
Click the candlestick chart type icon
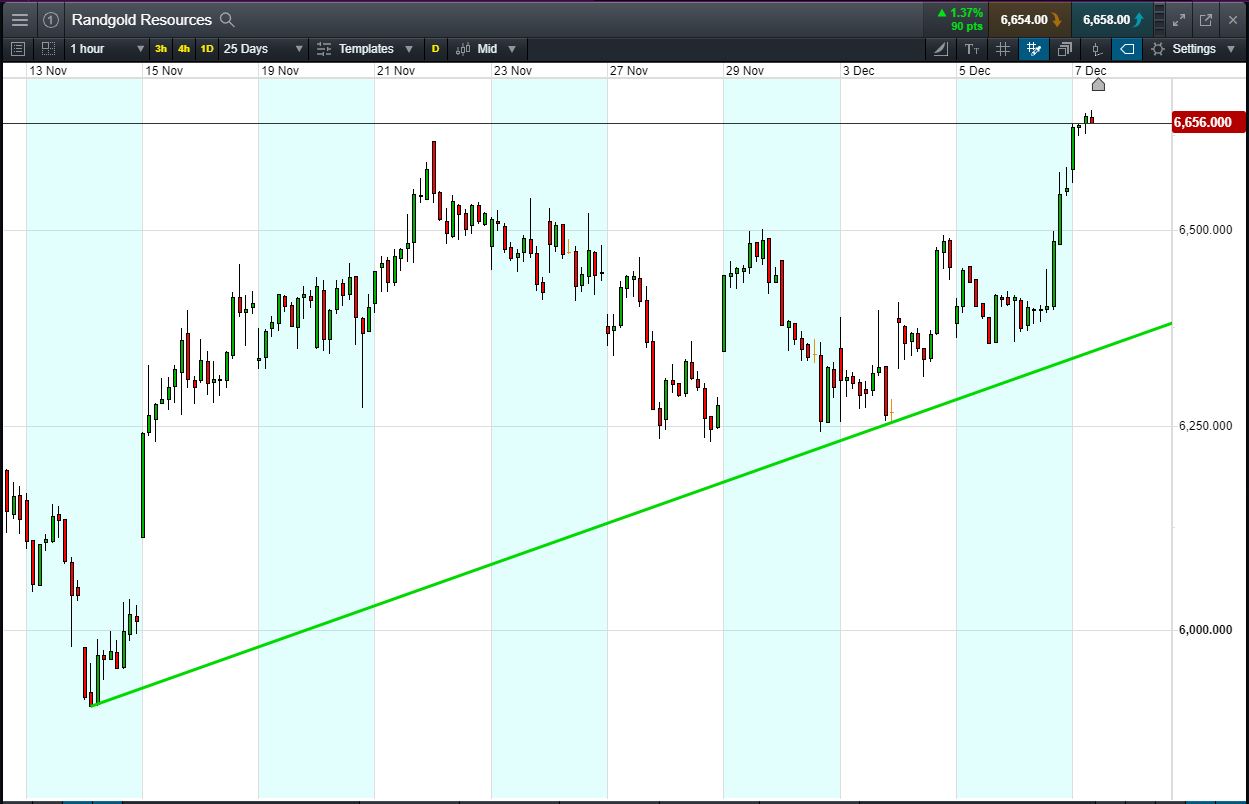coord(463,48)
